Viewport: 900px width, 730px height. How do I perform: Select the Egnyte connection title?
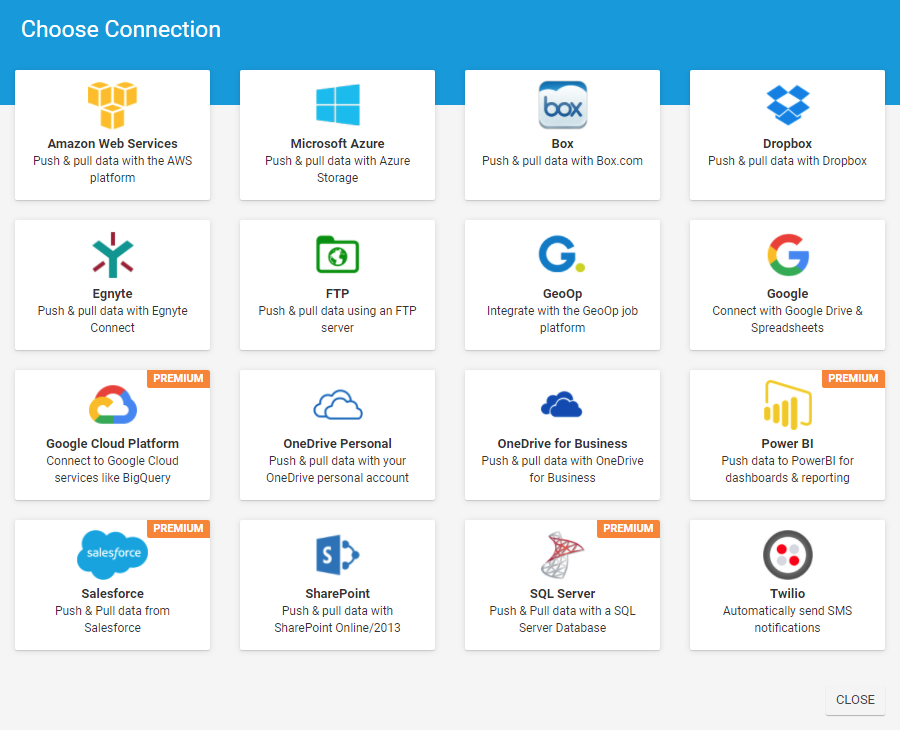point(112,294)
